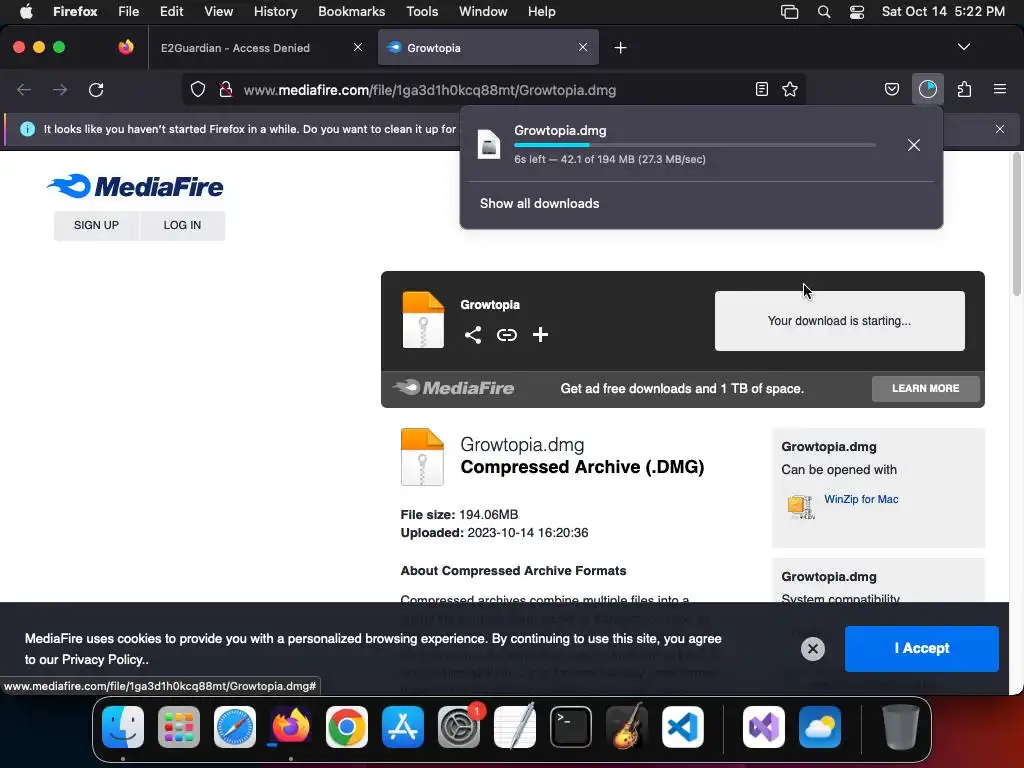
Task: Click the SIGN UP button
Action: tap(97, 225)
